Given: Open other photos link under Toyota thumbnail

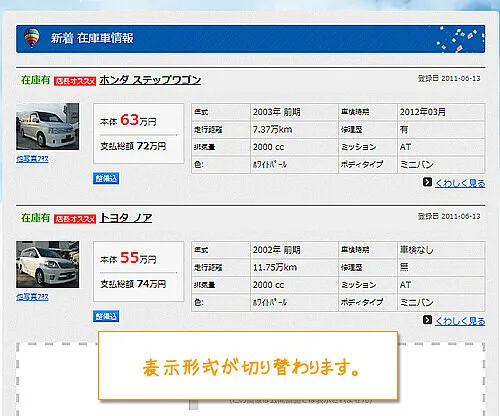Looking at the screenshot, I should pyautogui.click(x=32, y=297).
